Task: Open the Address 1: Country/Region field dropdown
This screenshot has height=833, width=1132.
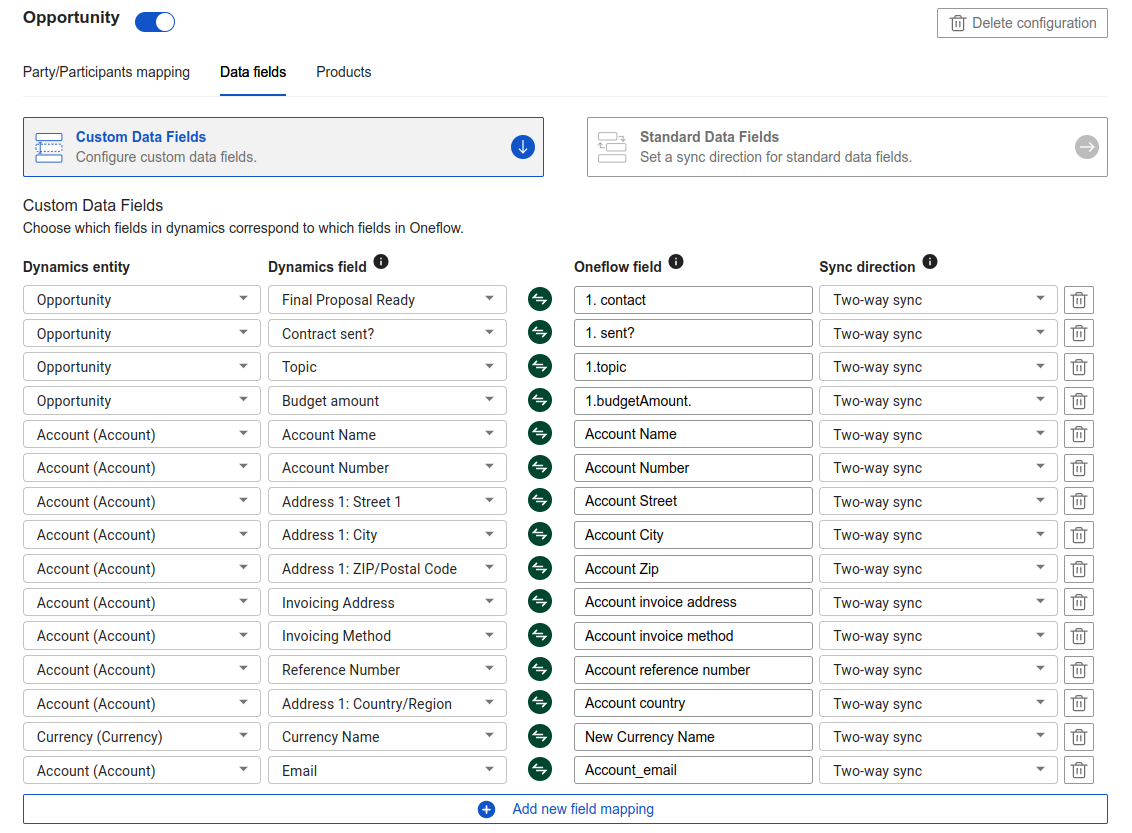Action: [x=387, y=704]
